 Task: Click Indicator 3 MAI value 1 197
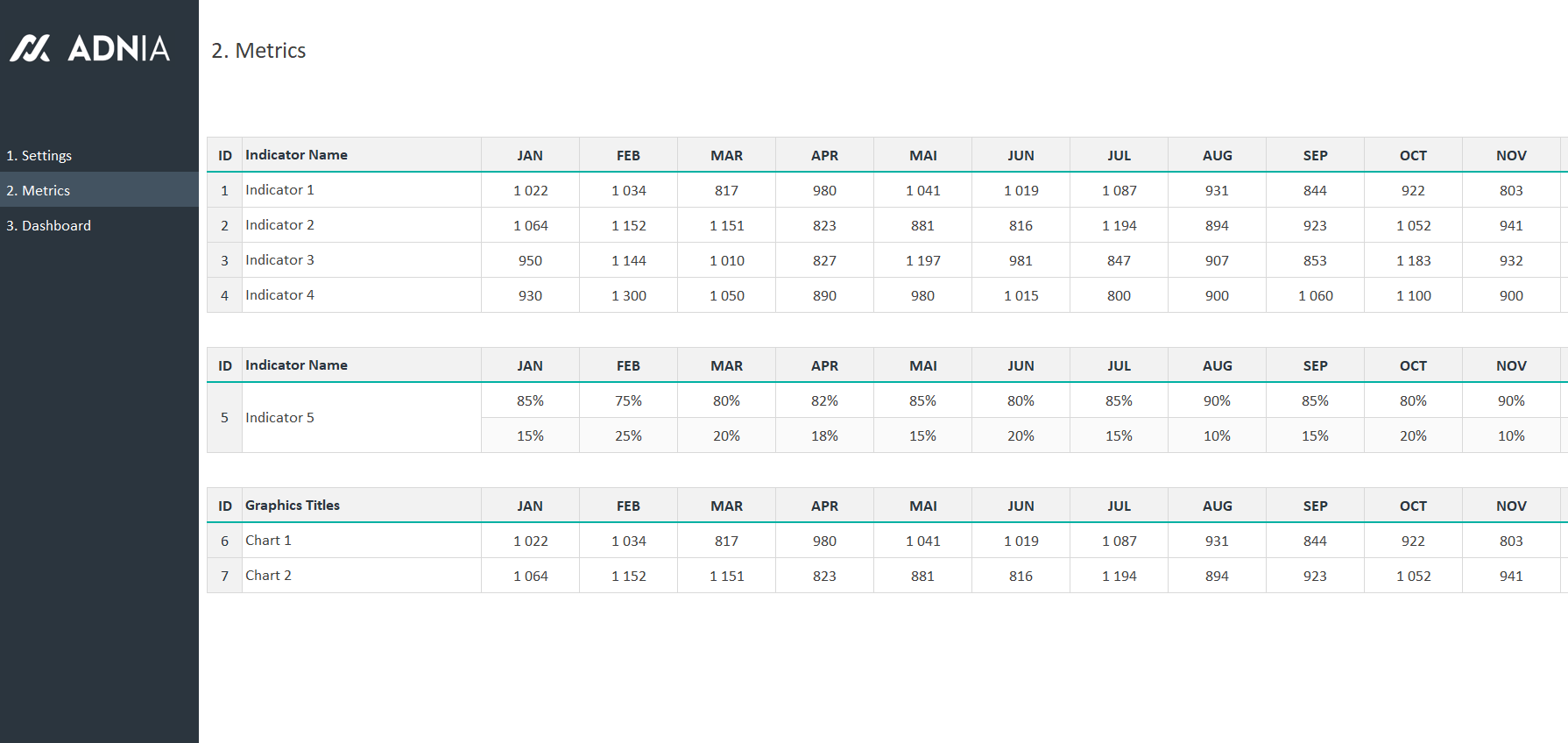click(x=922, y=260)
